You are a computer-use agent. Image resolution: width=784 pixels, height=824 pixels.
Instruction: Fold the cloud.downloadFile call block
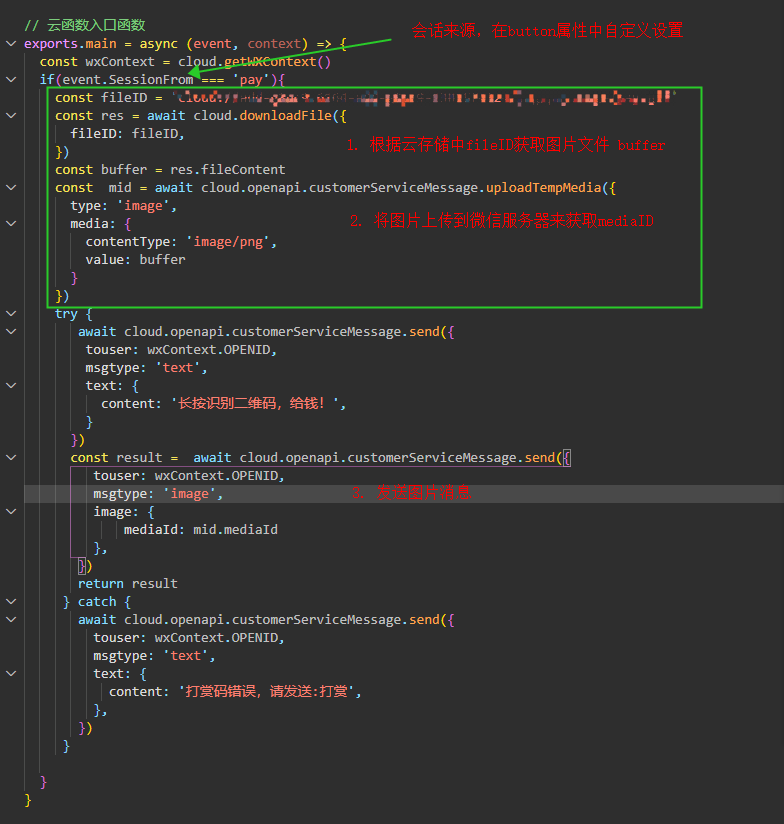point(11,116)
